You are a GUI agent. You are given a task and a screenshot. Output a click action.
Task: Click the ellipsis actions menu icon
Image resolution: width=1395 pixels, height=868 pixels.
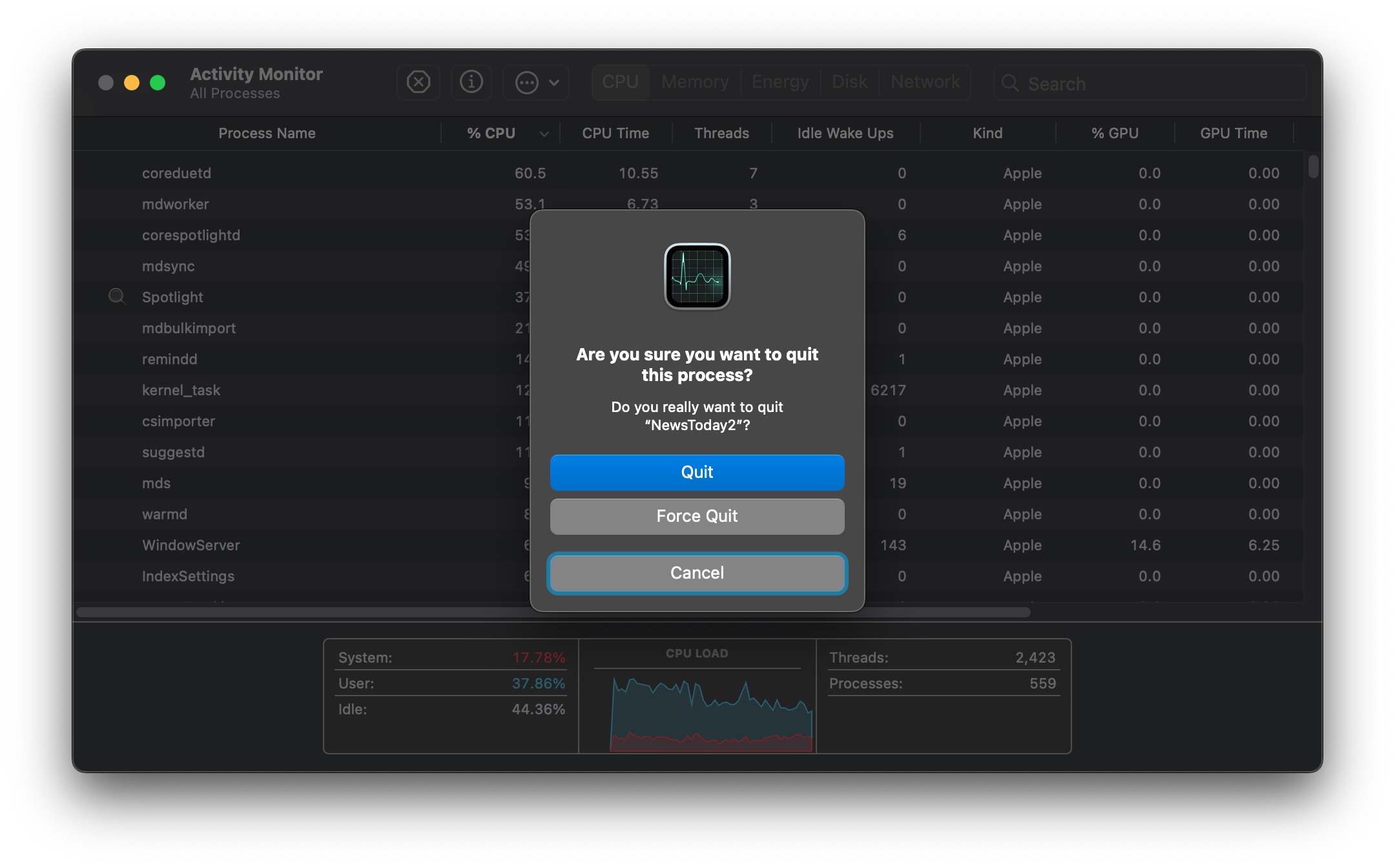pyautogui.click(x=526, y=83)
